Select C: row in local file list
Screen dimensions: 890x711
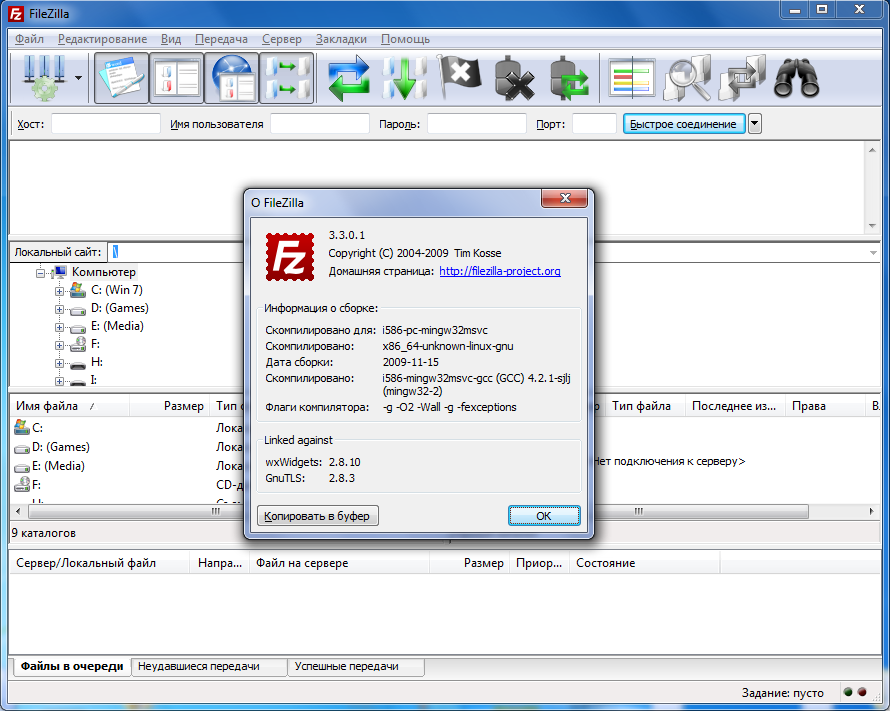tap(37, 427)
